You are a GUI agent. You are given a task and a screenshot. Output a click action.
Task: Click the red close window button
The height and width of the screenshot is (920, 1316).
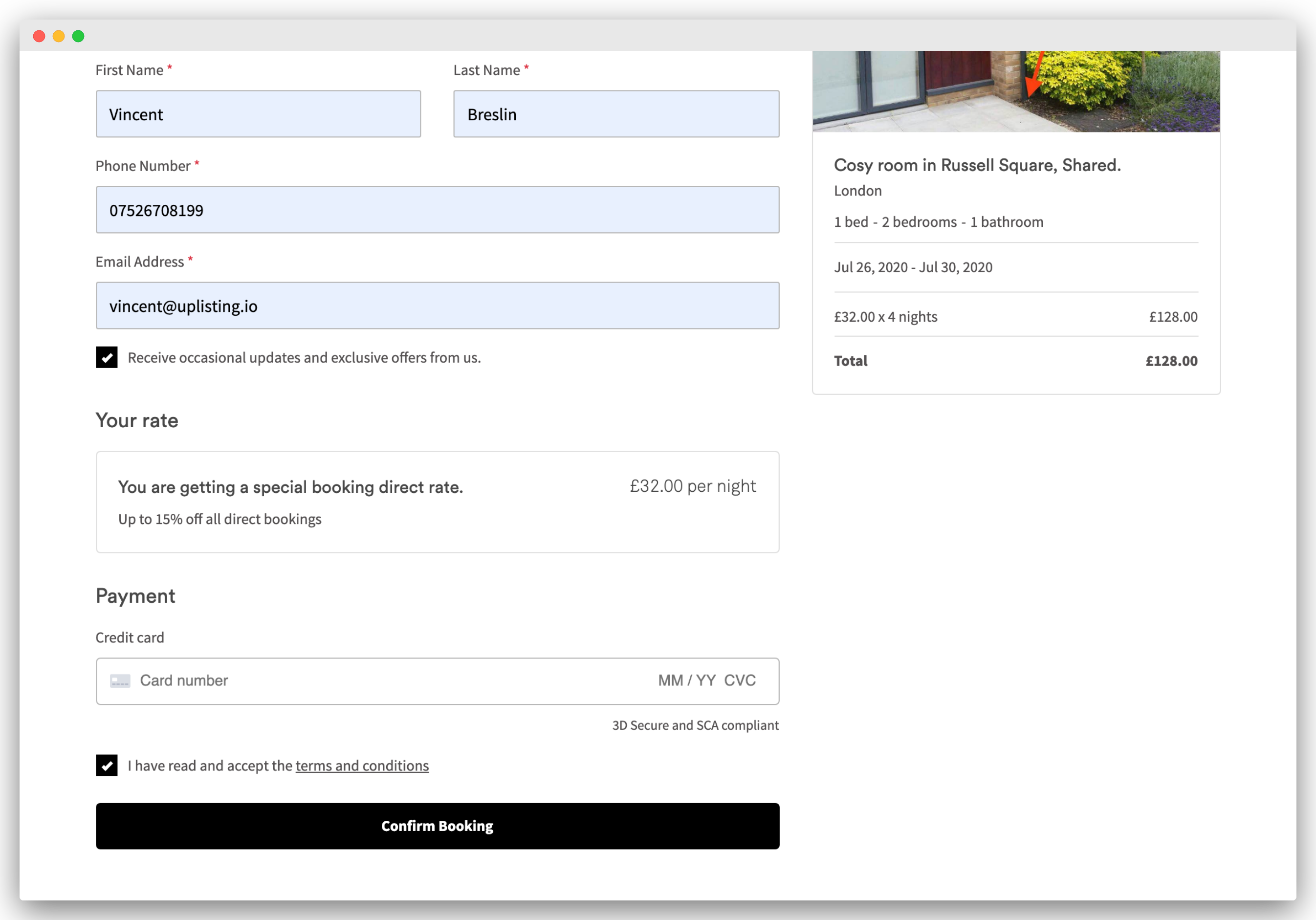[39, 36]
